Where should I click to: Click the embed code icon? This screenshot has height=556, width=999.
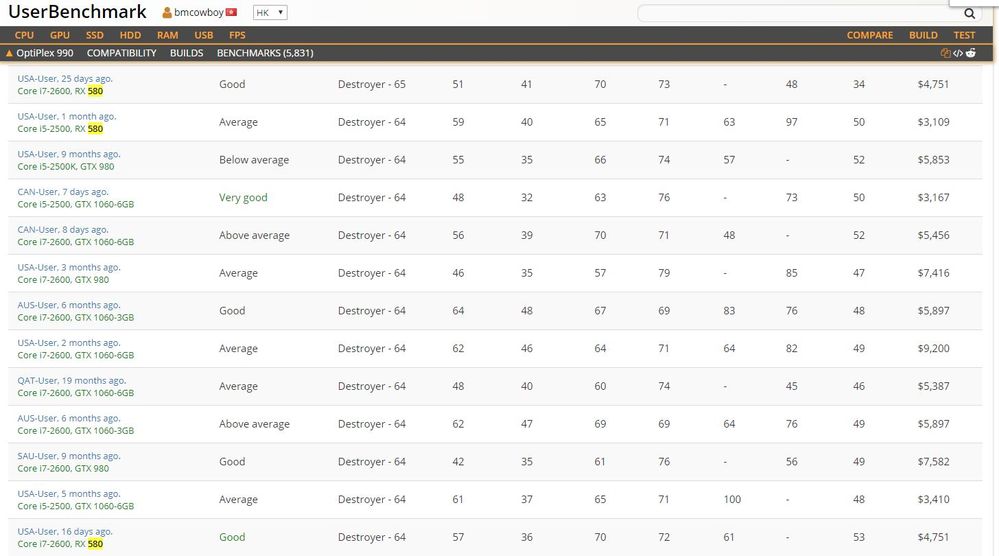click(958, 53)
